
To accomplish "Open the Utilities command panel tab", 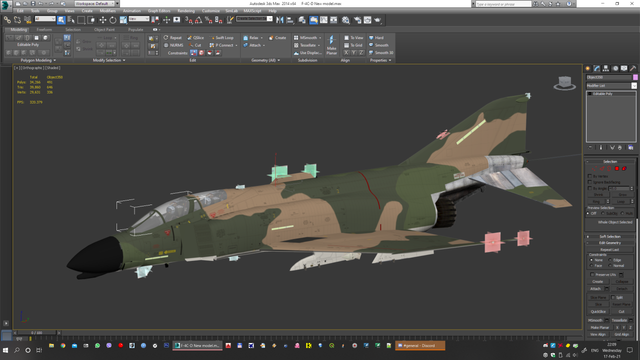I will point(633,69).
